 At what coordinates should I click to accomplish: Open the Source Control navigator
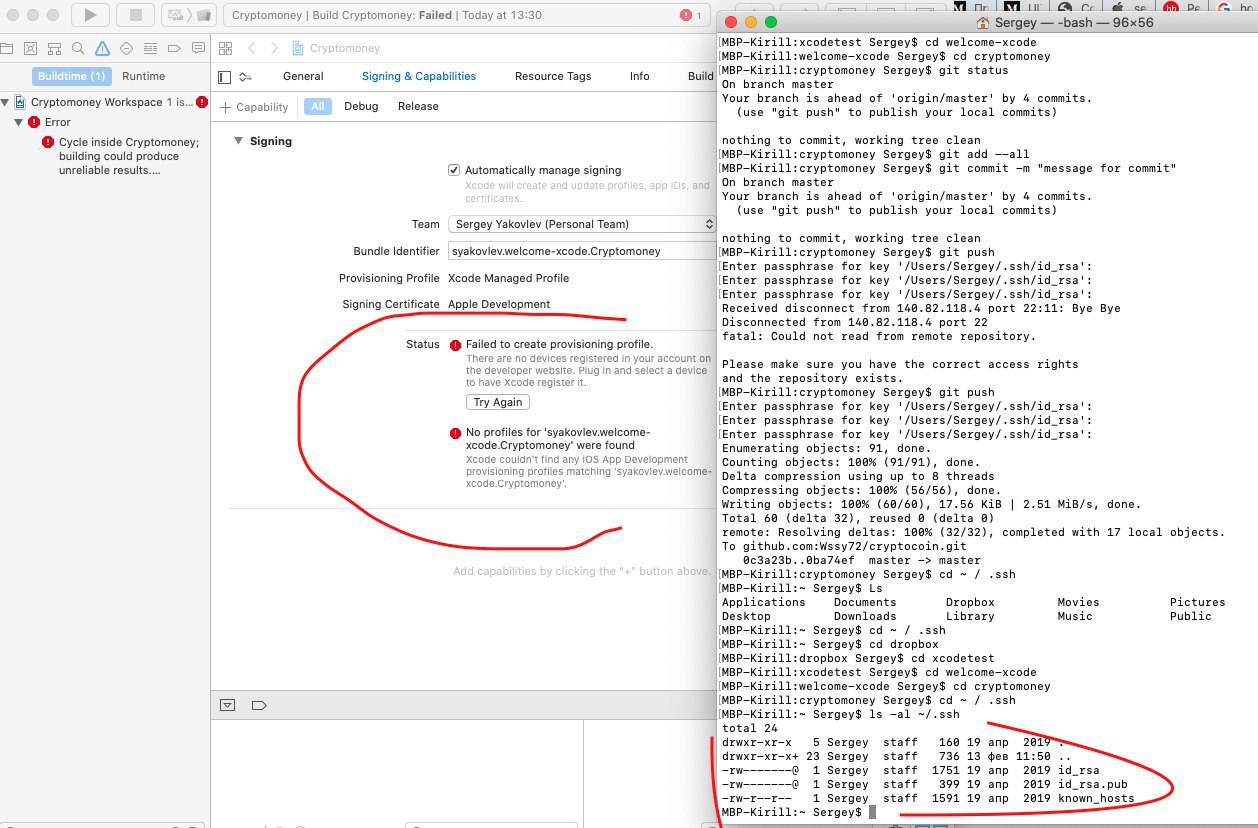30,48
